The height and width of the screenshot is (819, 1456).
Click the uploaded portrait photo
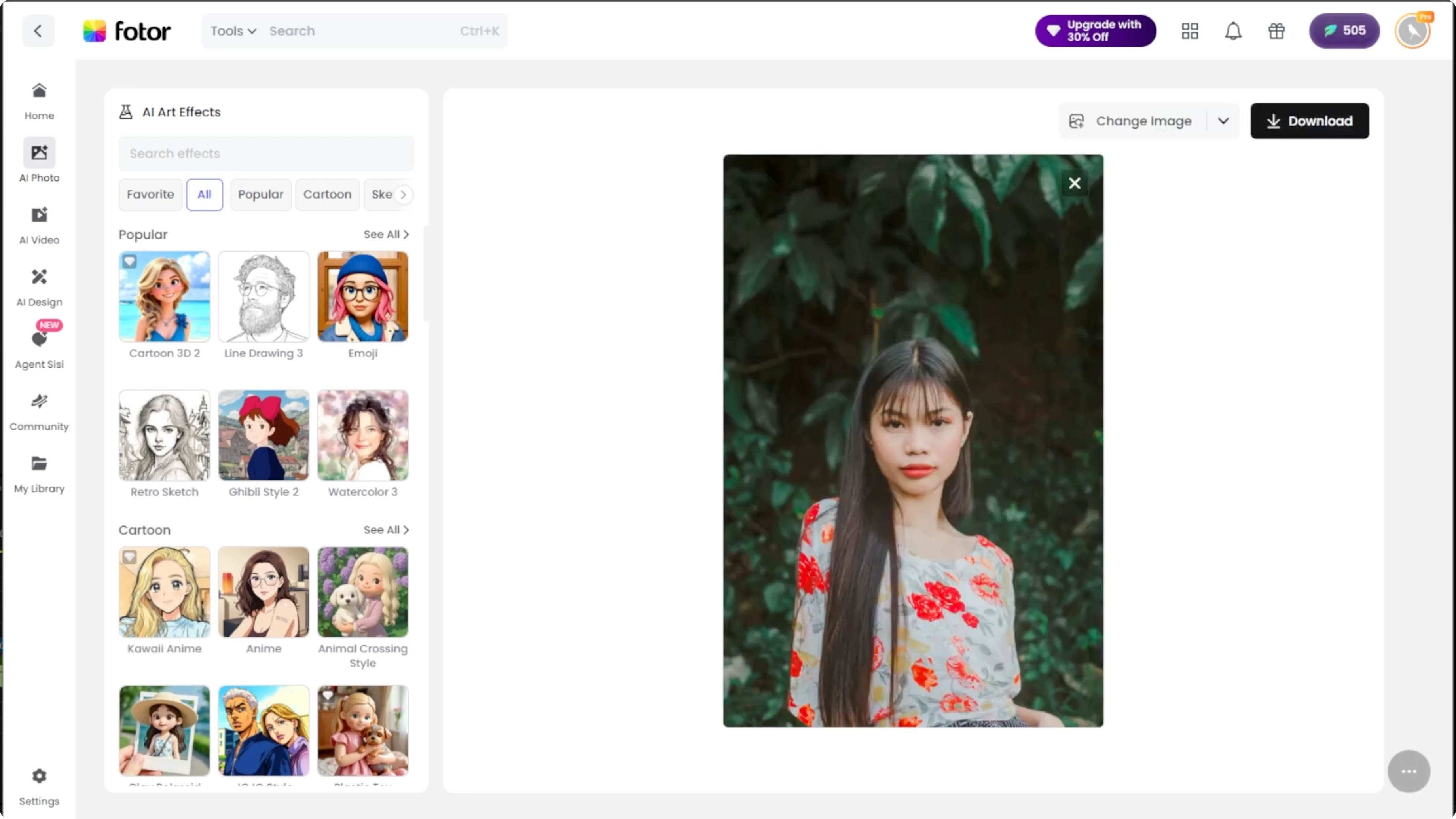[913, 440]
